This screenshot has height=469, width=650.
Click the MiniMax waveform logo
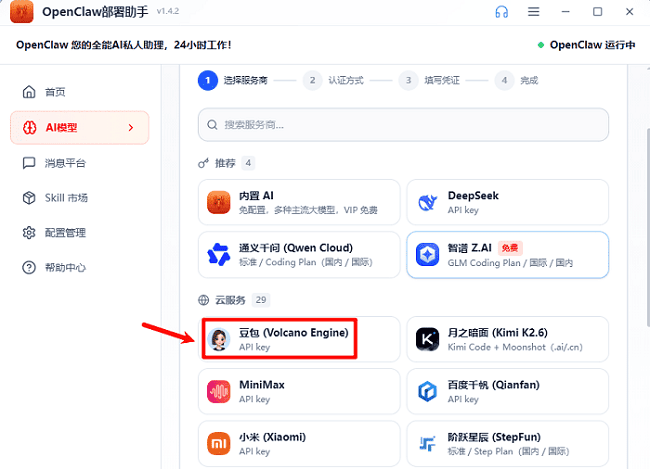(x=218, y=391)
